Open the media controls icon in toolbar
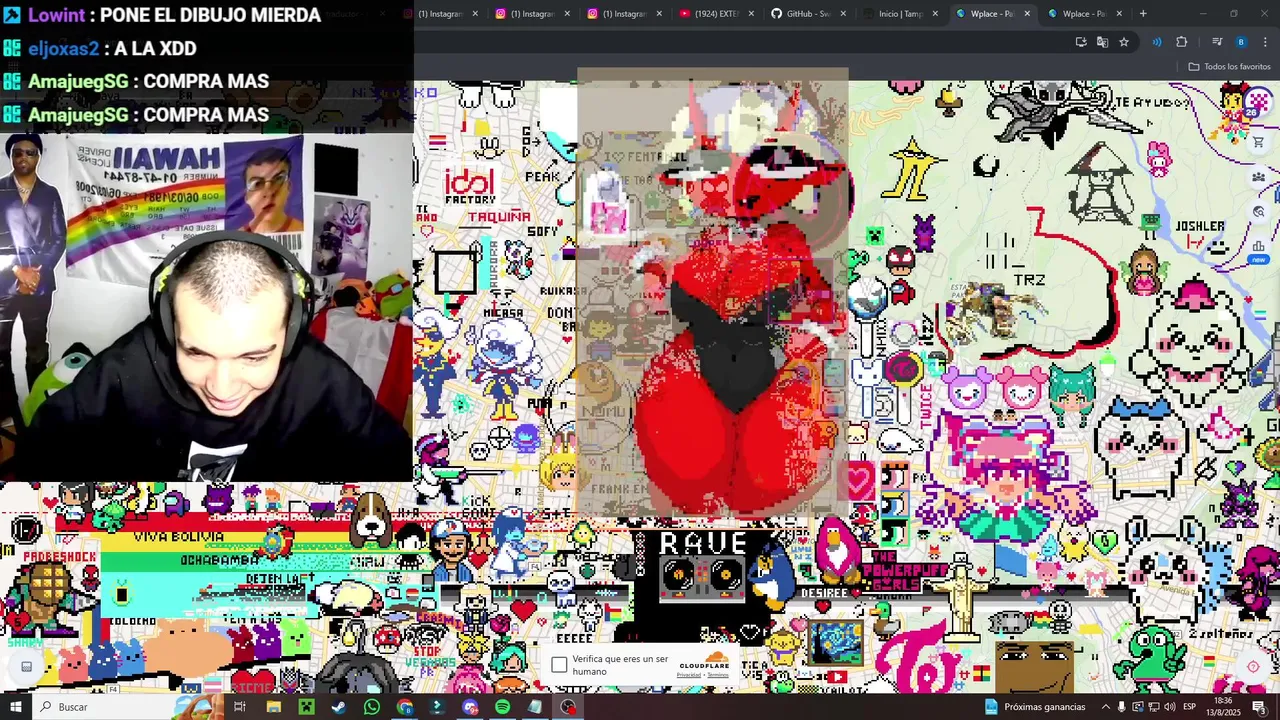 [1217, 42]
